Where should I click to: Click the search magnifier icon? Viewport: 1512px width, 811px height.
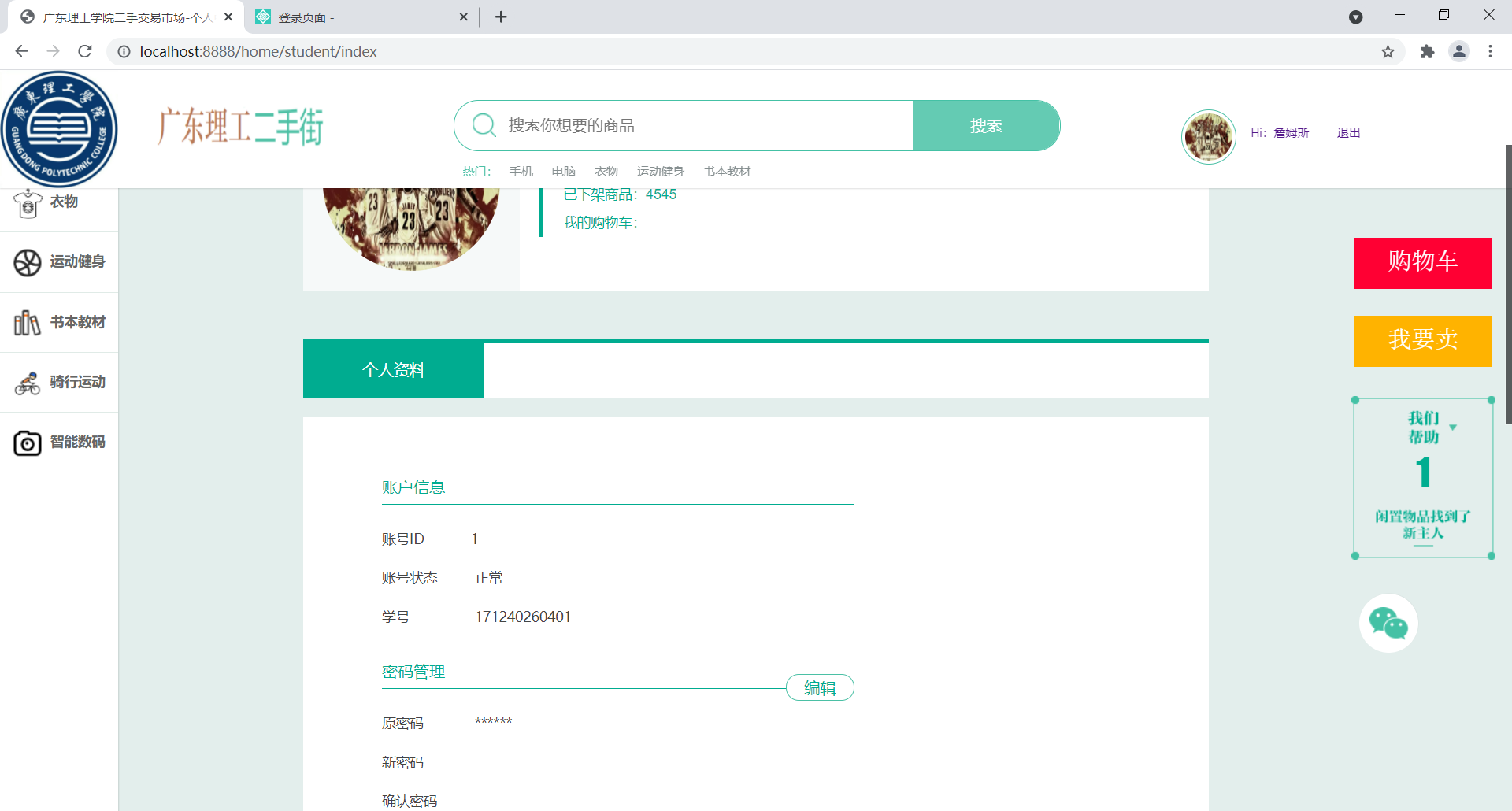pyautogui.click(x=484, y=125)
